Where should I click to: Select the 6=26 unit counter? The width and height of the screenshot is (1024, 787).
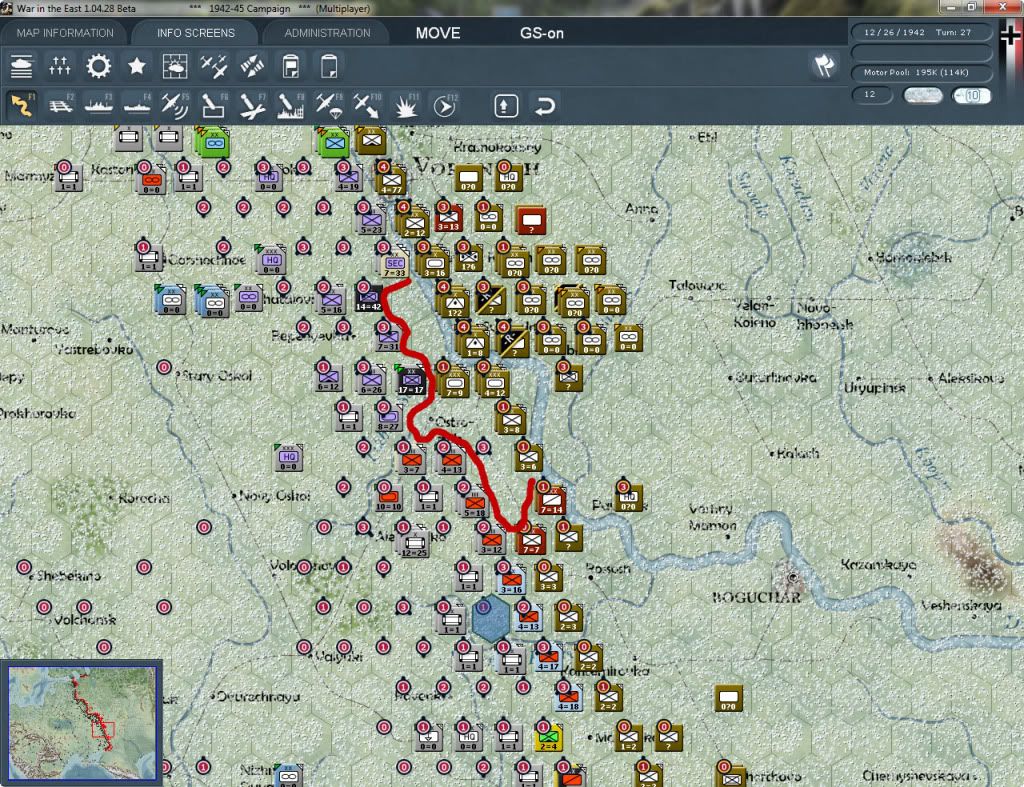point(372,380)
